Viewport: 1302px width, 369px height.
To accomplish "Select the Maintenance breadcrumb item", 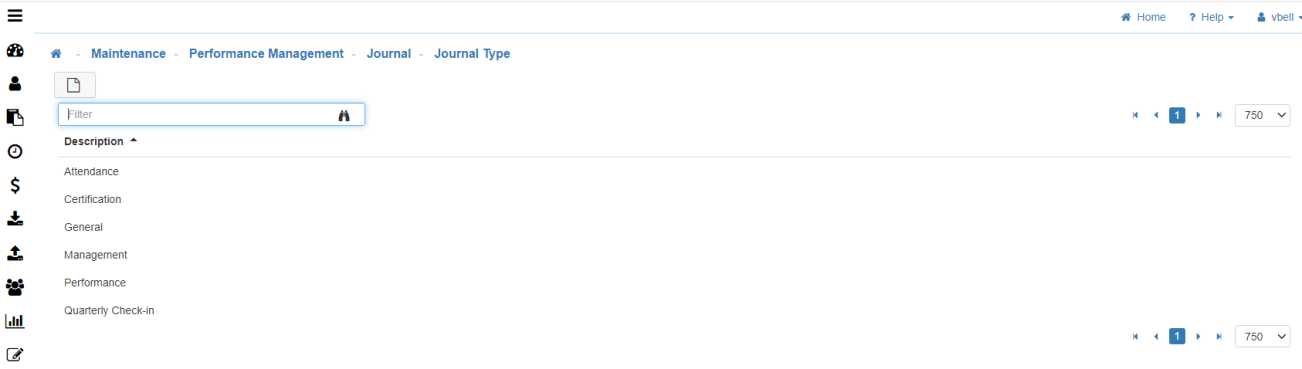I will (128, 54).
